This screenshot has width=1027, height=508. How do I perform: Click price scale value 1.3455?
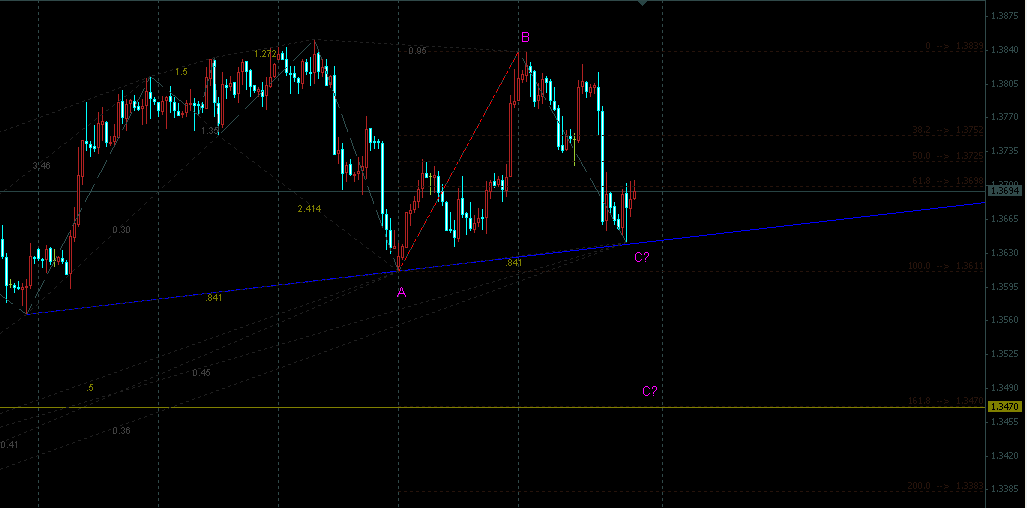pyautogui.click(x=1004, y=422)
